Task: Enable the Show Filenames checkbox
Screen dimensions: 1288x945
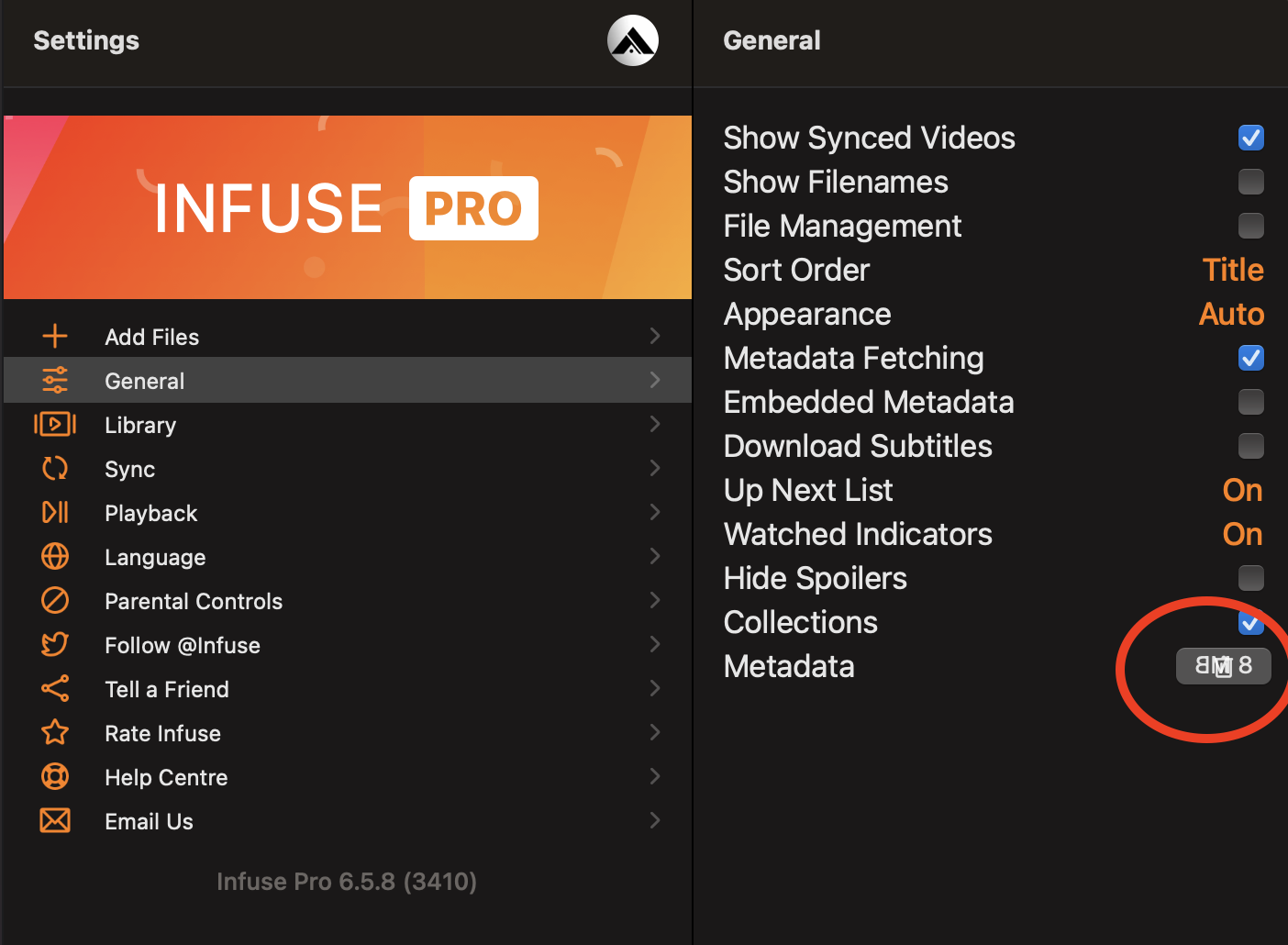Action: click(1250, 182)
